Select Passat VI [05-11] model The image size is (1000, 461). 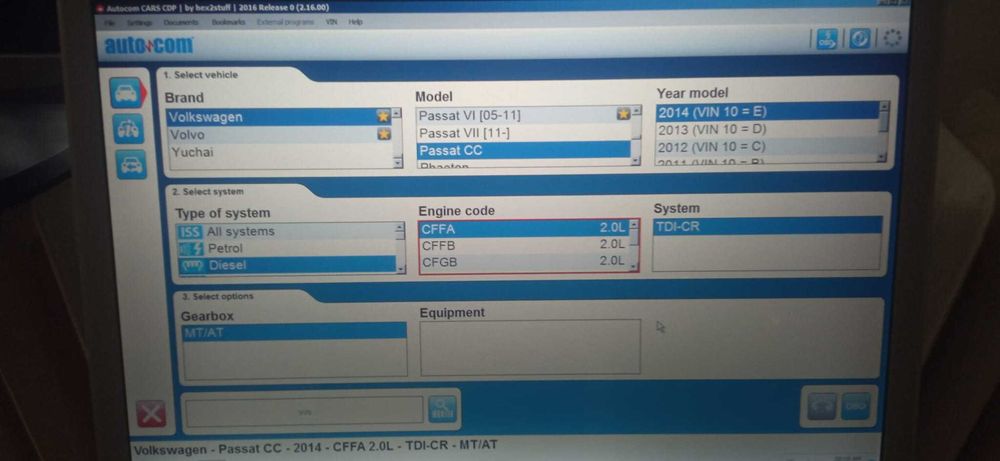click(x=523, y=115)
